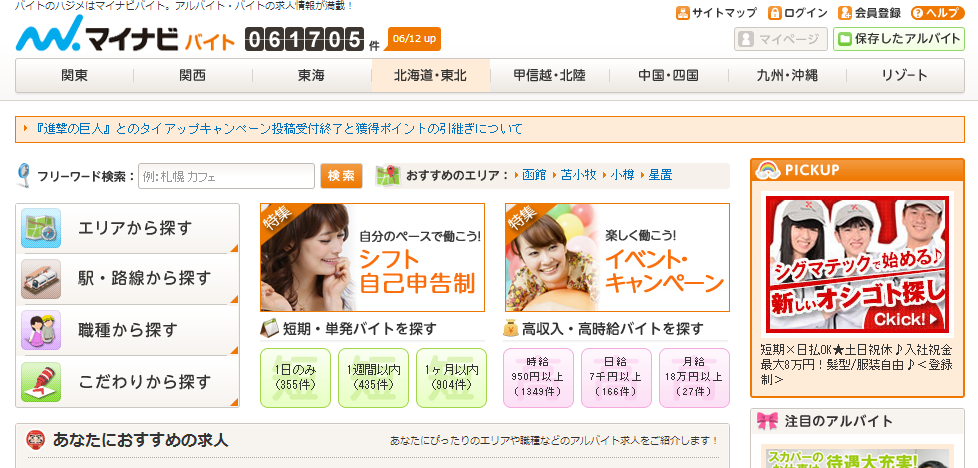The height and width of the screenshot is (468, 978).
Task: Open the 苫小牧 area link
Action: pos(578,175)
